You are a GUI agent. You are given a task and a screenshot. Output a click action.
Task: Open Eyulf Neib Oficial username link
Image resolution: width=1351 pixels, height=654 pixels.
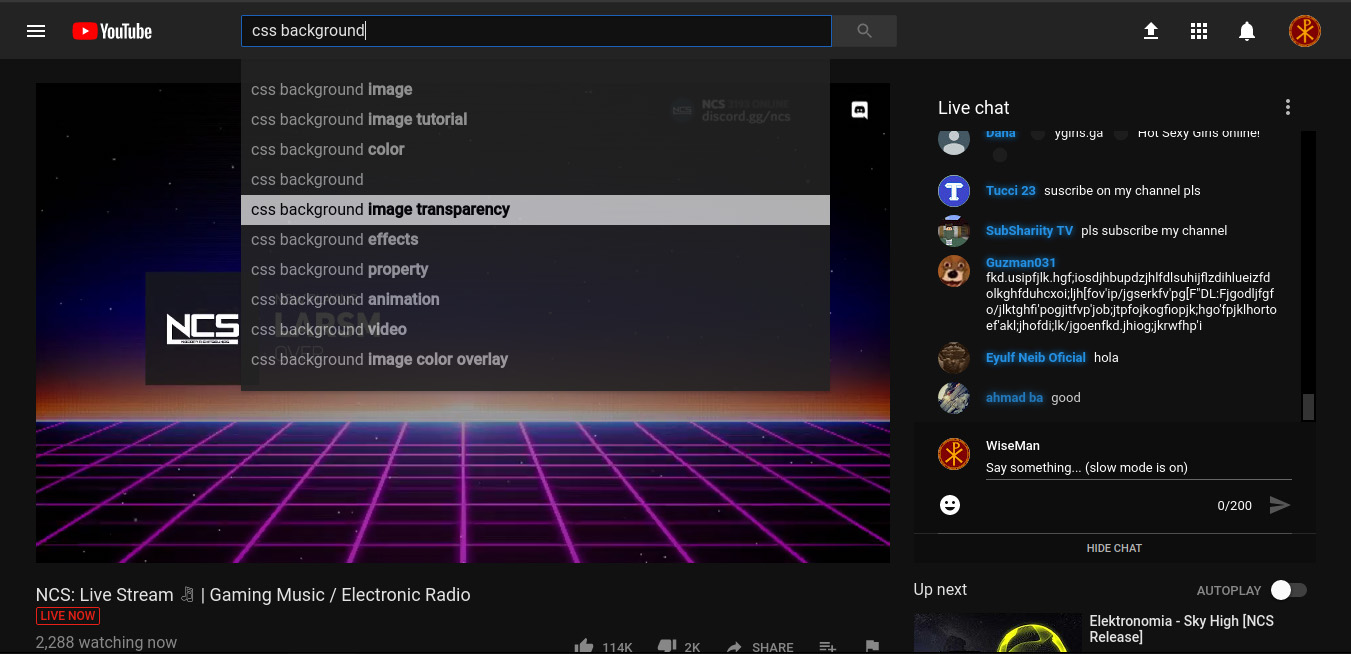coord(1036,358)
